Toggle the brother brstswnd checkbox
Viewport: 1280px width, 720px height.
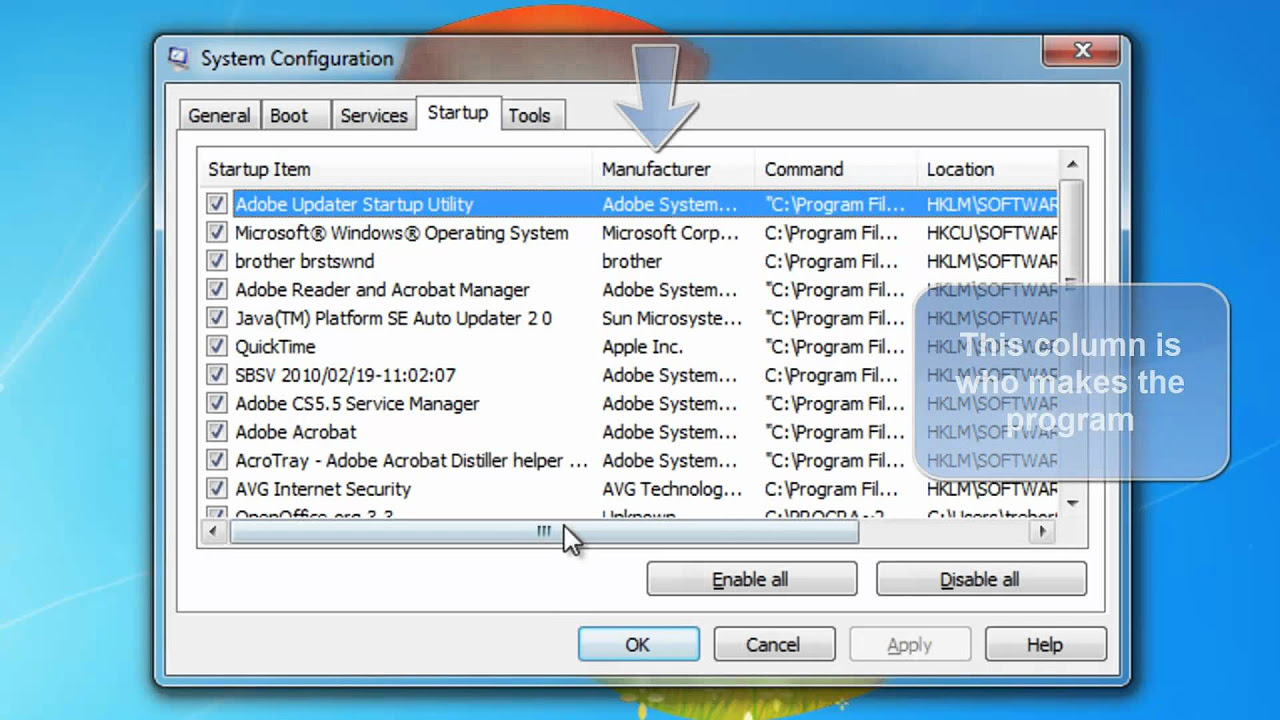[216, 261]
